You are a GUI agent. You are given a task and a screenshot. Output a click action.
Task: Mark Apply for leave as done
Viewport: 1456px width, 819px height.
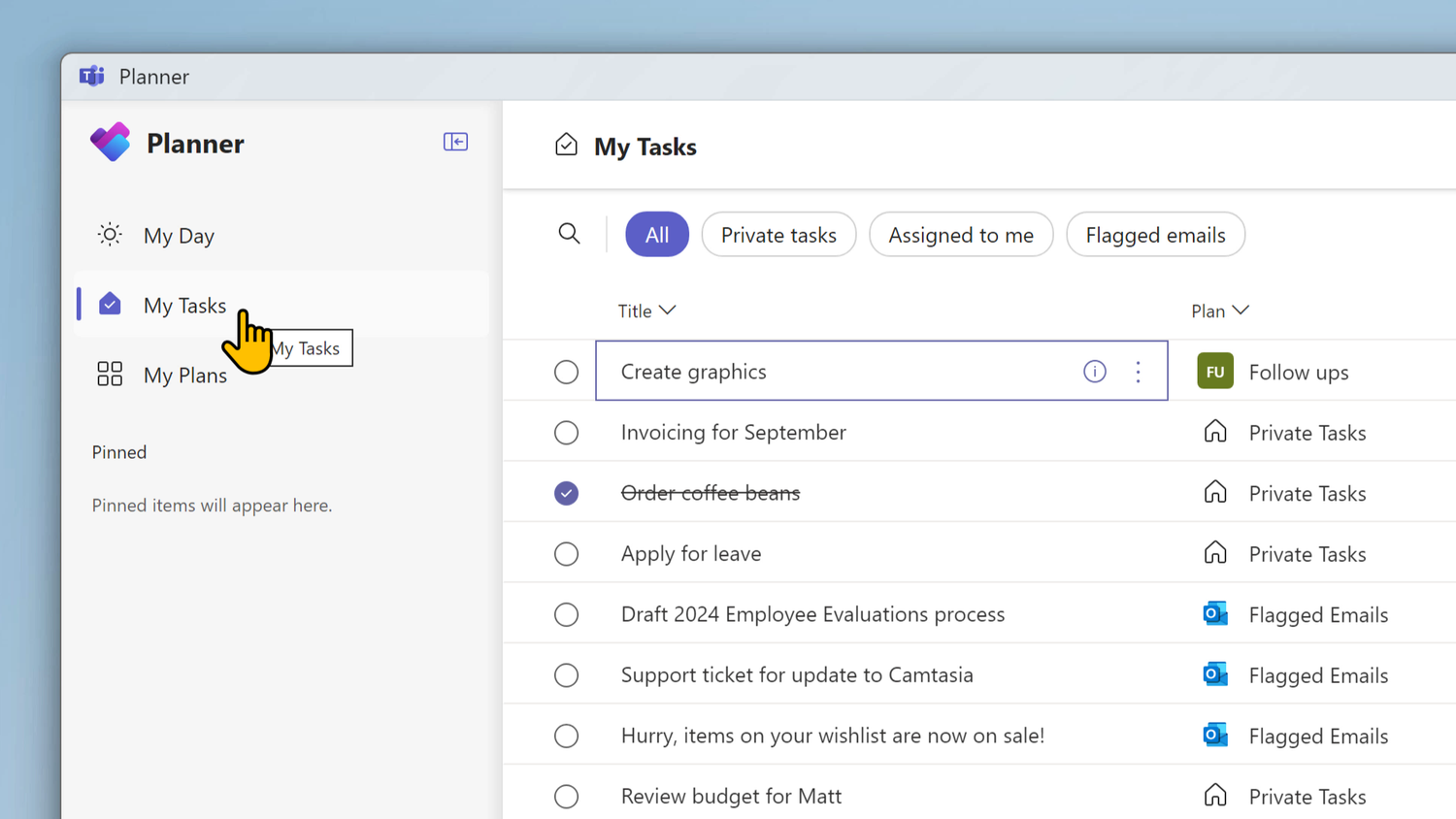pyautogui.click(x=566, y=553)
